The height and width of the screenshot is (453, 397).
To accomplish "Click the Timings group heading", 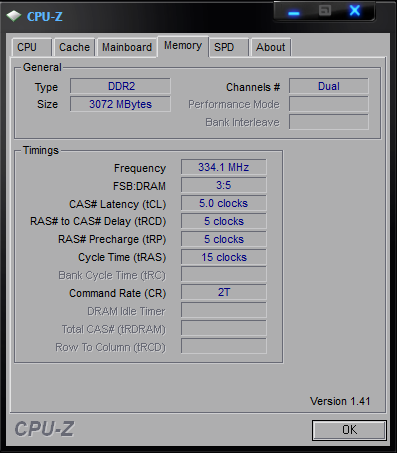I will [41, 150].
